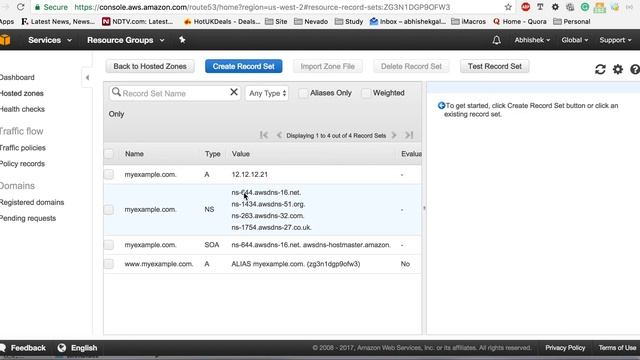
Task: Sort by the Name column header
Action: [134, 154]
